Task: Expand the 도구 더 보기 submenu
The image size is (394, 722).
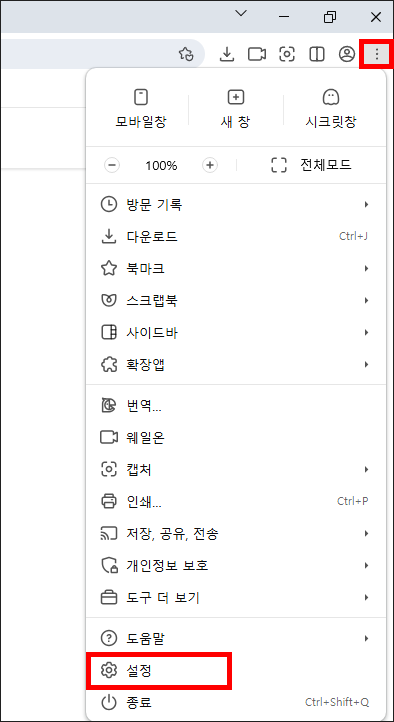Action: [x=236, y=598]
